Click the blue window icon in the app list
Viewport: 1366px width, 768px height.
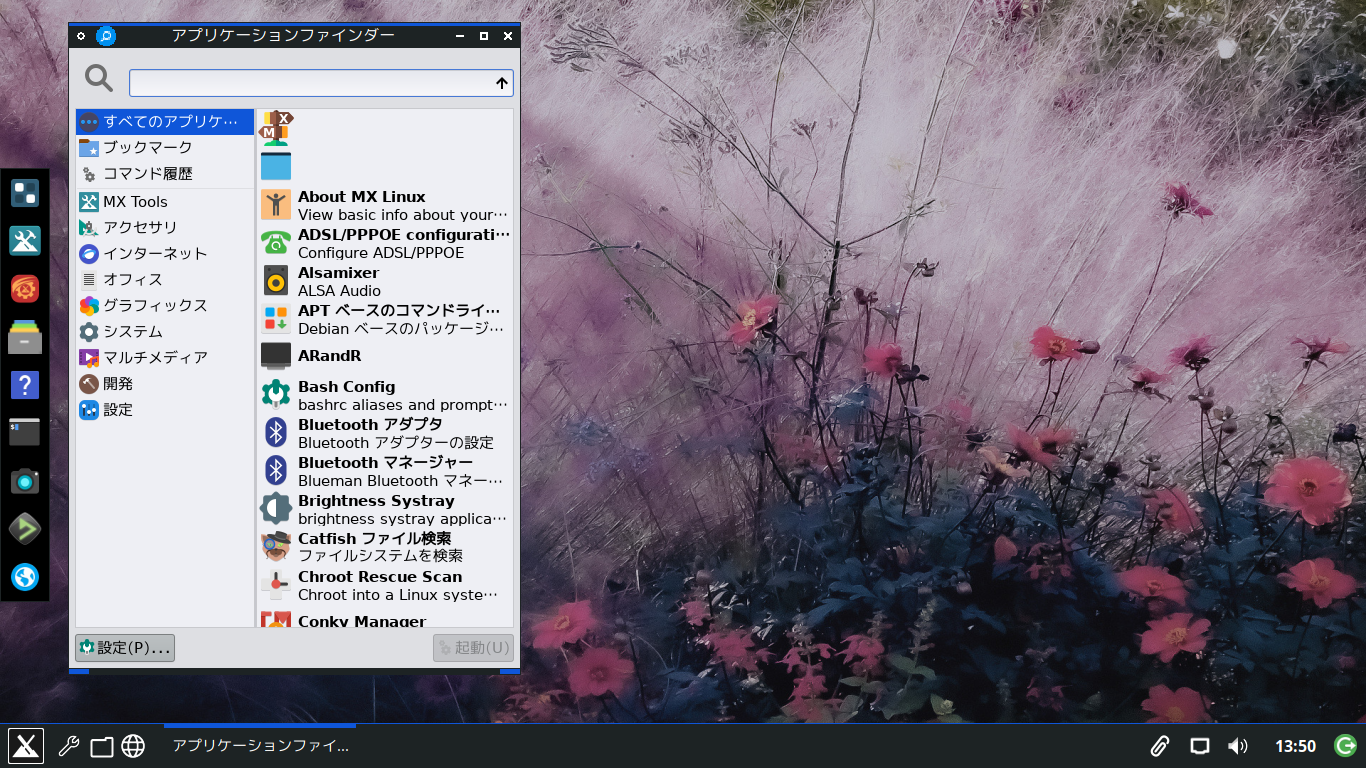pyautogui.click(x=276, y=165)
